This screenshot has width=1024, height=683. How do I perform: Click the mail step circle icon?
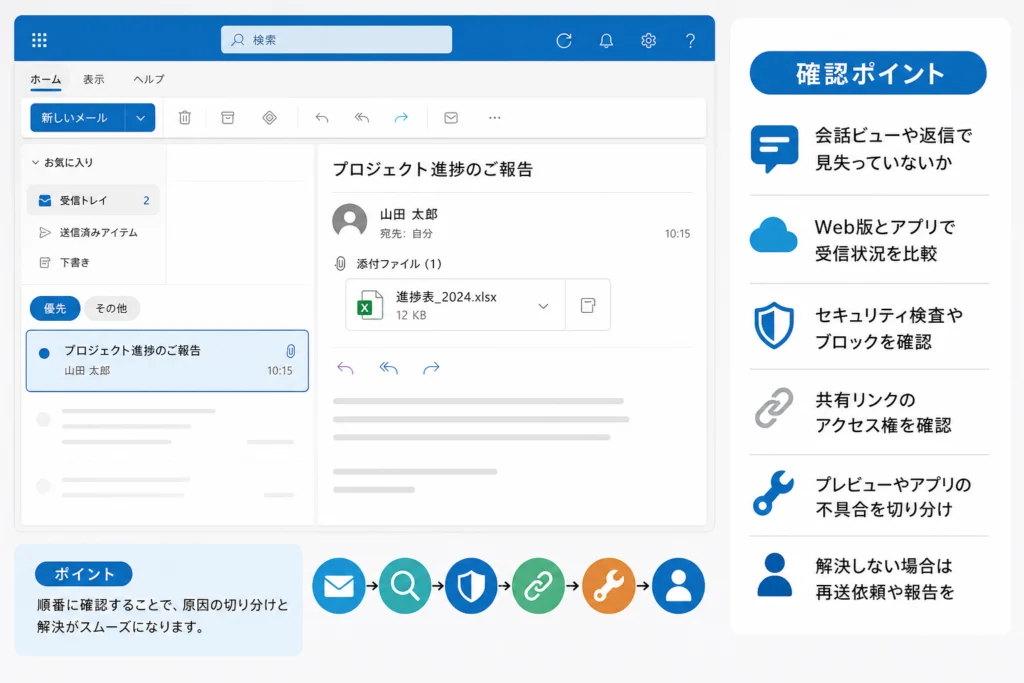[x=339, y=586]
